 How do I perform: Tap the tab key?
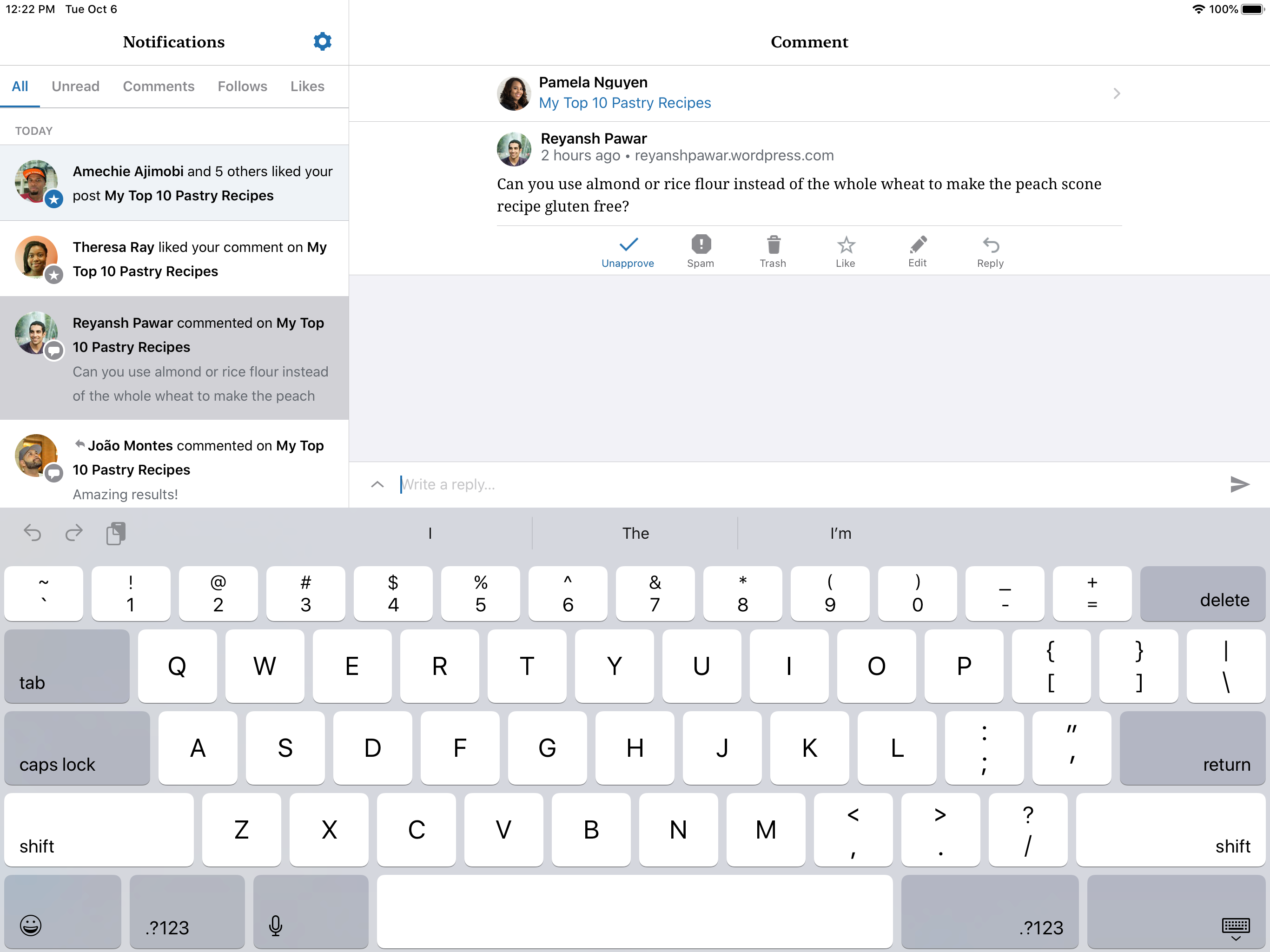point(66,666)
